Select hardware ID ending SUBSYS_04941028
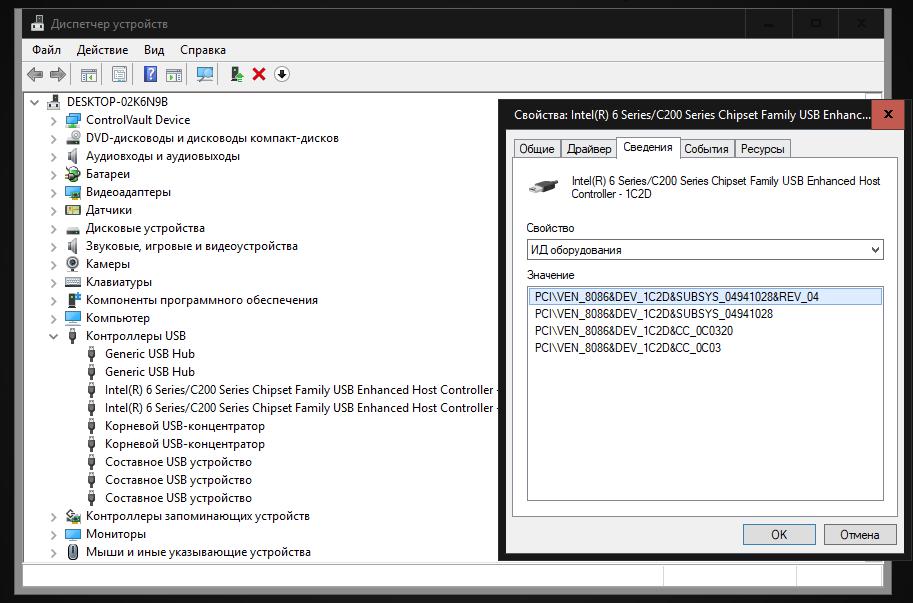 click(654, 314)
